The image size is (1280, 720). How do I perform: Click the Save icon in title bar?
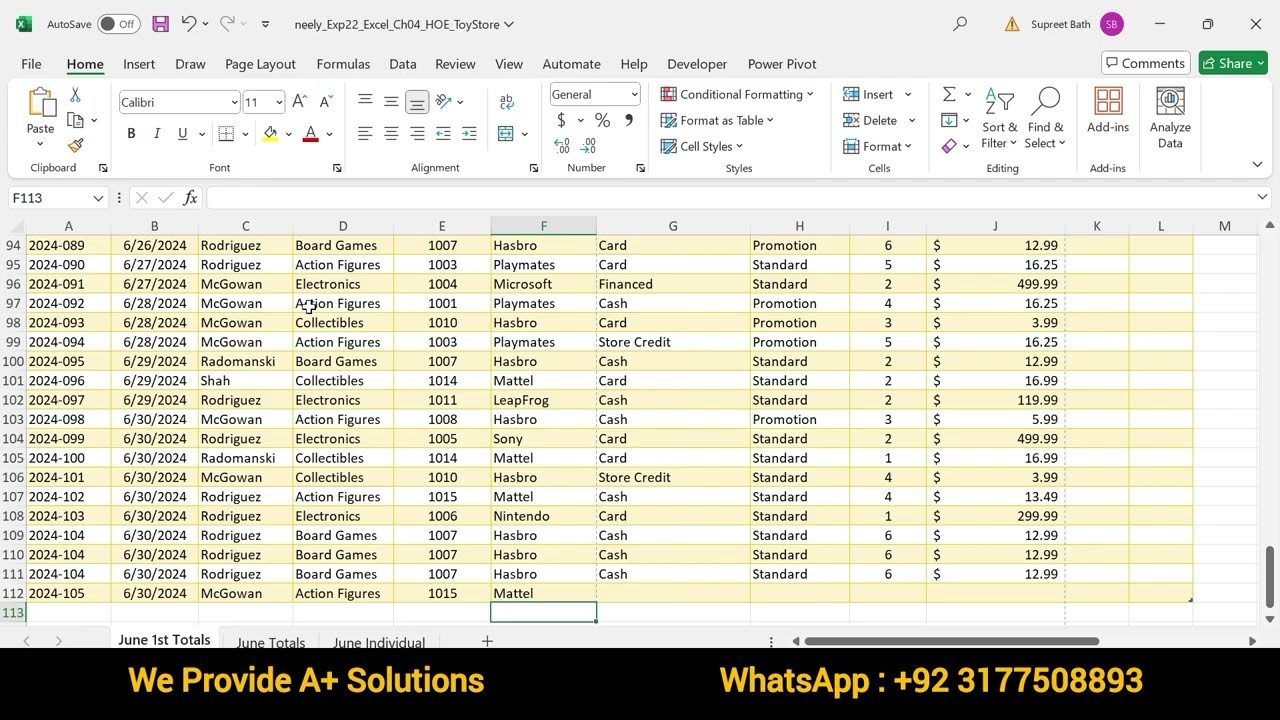pyautogui.click(x=160, y=24)
